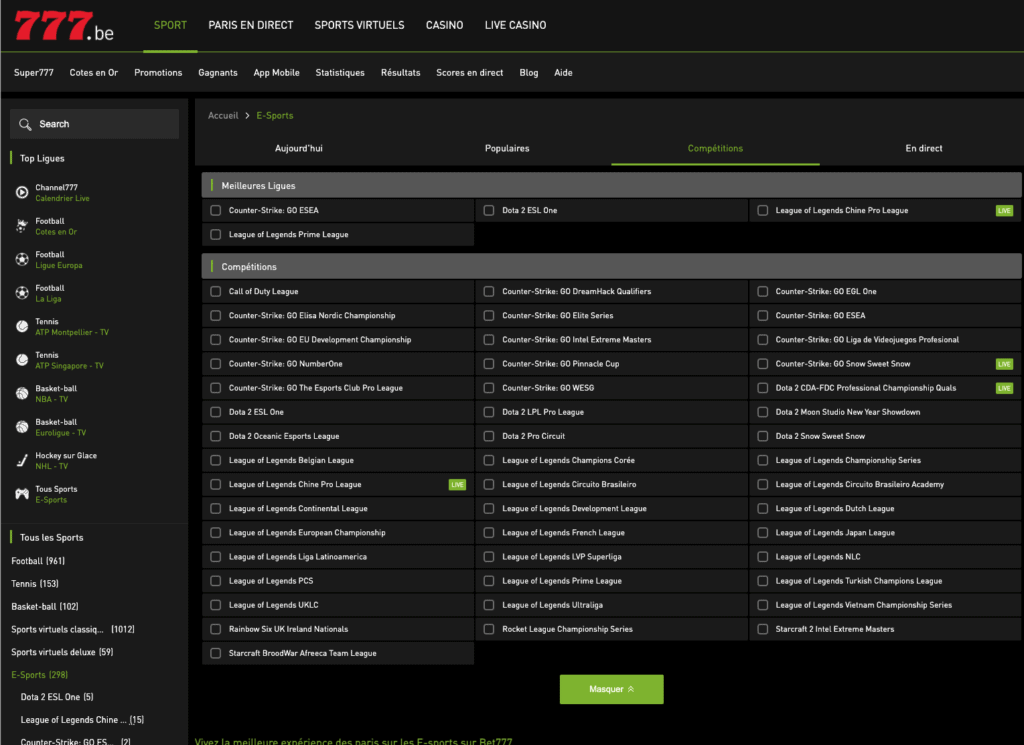The width and height of the screenshot is (1024, 745).
Task: Open SPORTS VIRTUELS menu
Action: point(359,25)
